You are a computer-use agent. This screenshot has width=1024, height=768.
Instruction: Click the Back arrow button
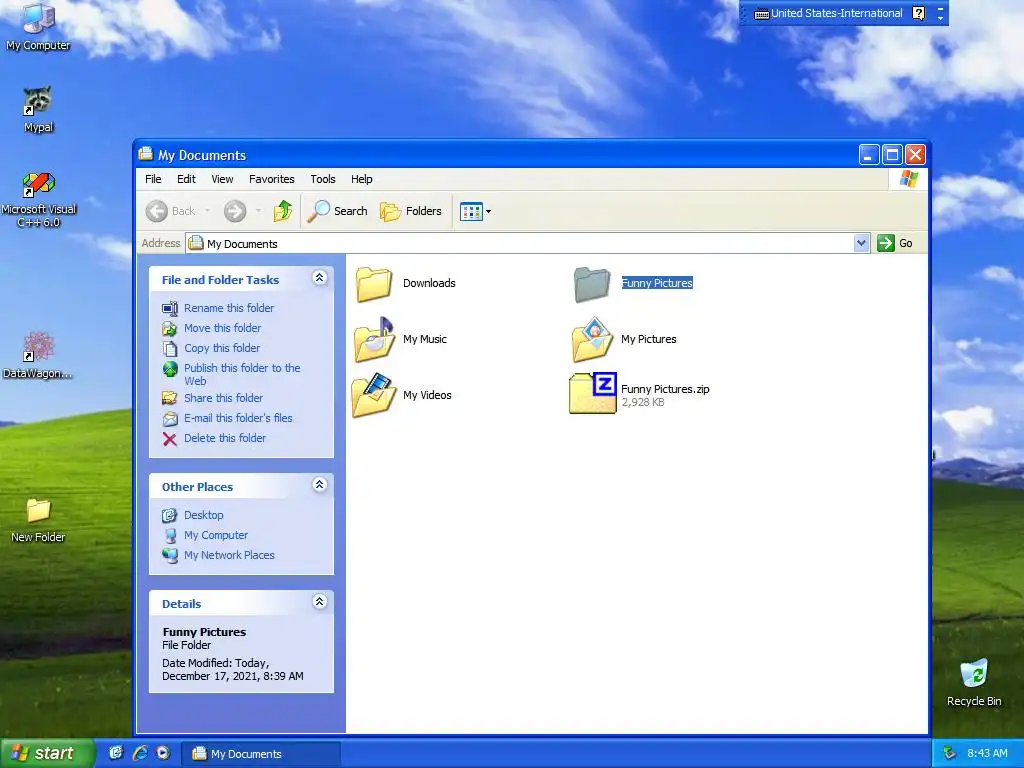coord(157,211)
